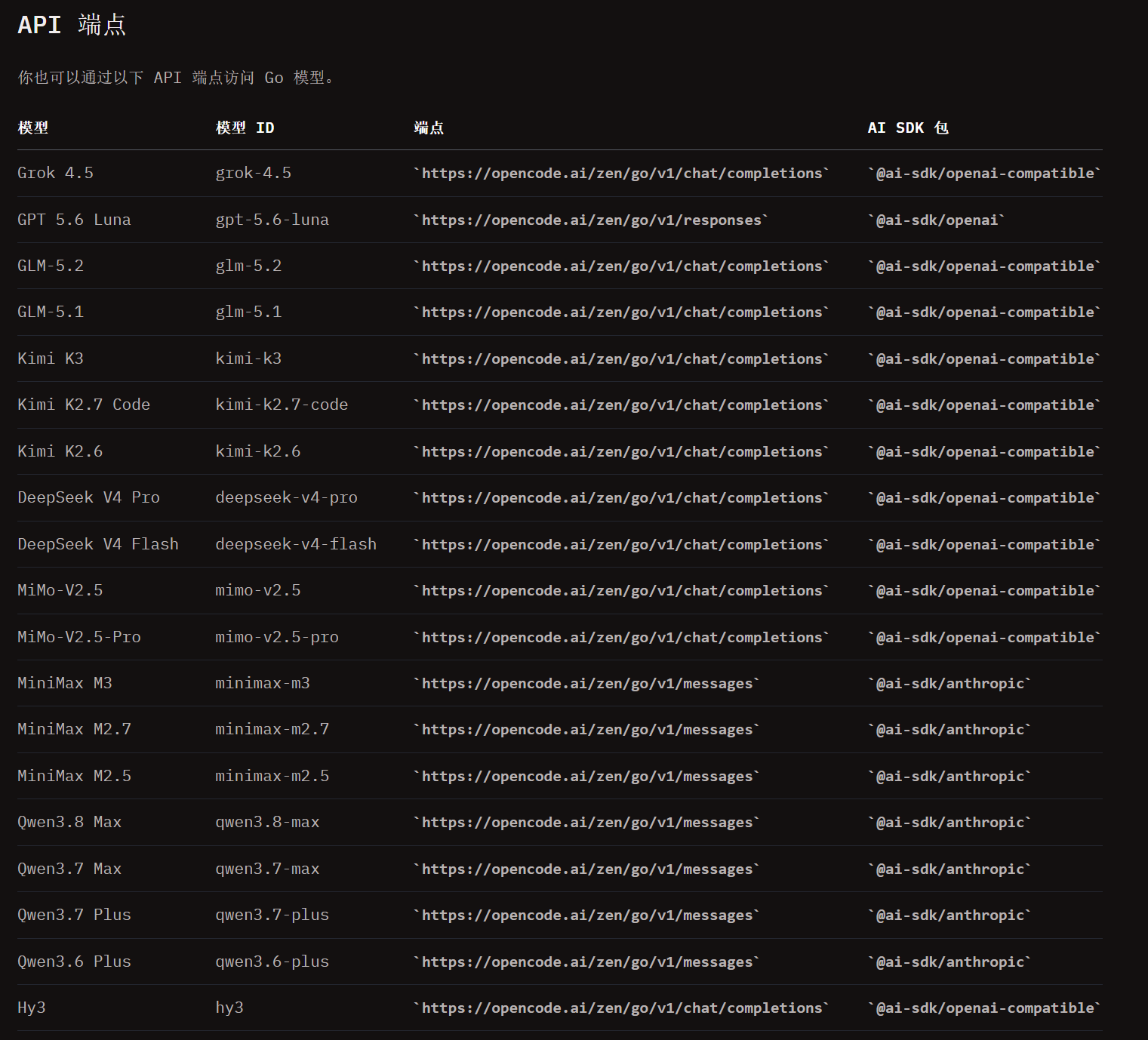The width and height of the screenshot is (1148, 1040).
Task: Click the model ID "kimi-k3"
Action: click(x=248, y=358)
